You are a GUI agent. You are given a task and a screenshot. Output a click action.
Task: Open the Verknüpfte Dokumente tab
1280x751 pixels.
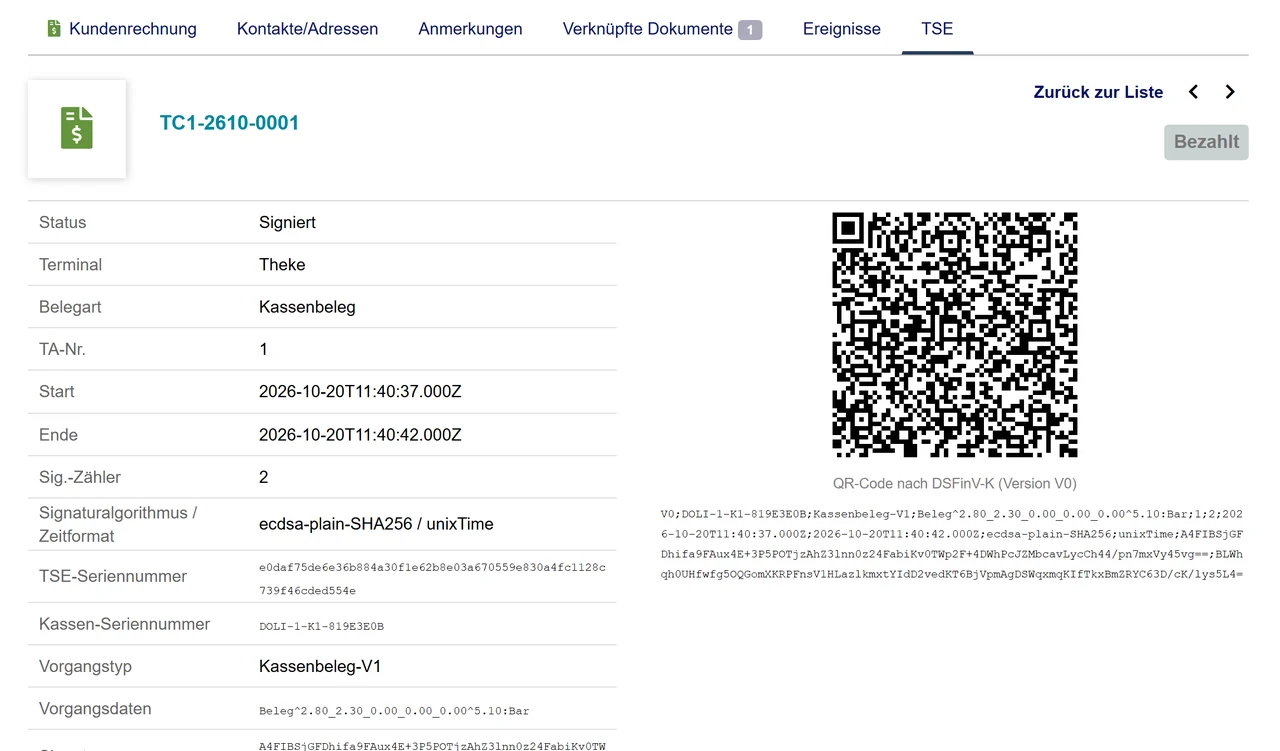click(662, 29)
